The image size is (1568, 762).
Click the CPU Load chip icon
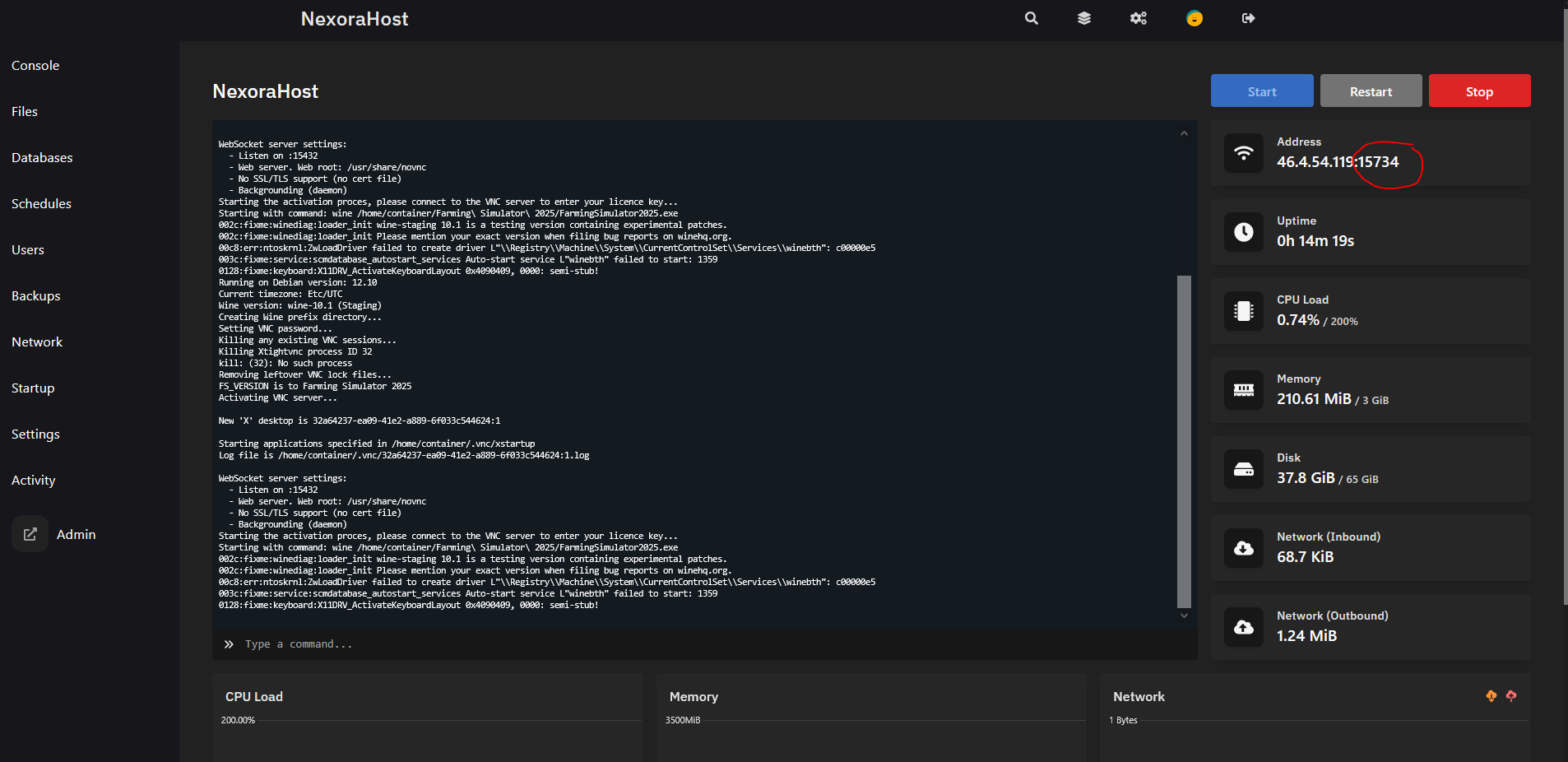click(1244, 311)
